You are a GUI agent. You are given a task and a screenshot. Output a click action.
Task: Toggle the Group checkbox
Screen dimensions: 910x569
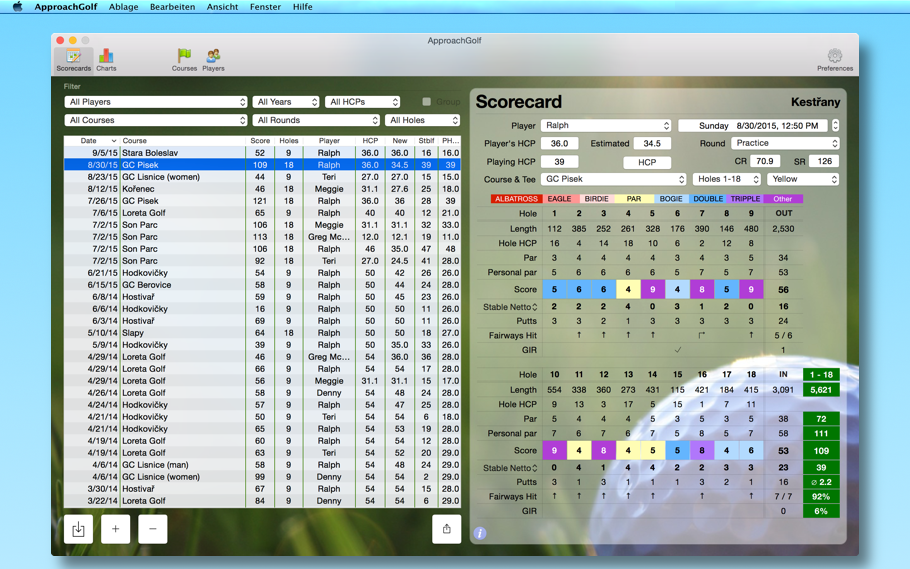point(427,102)
